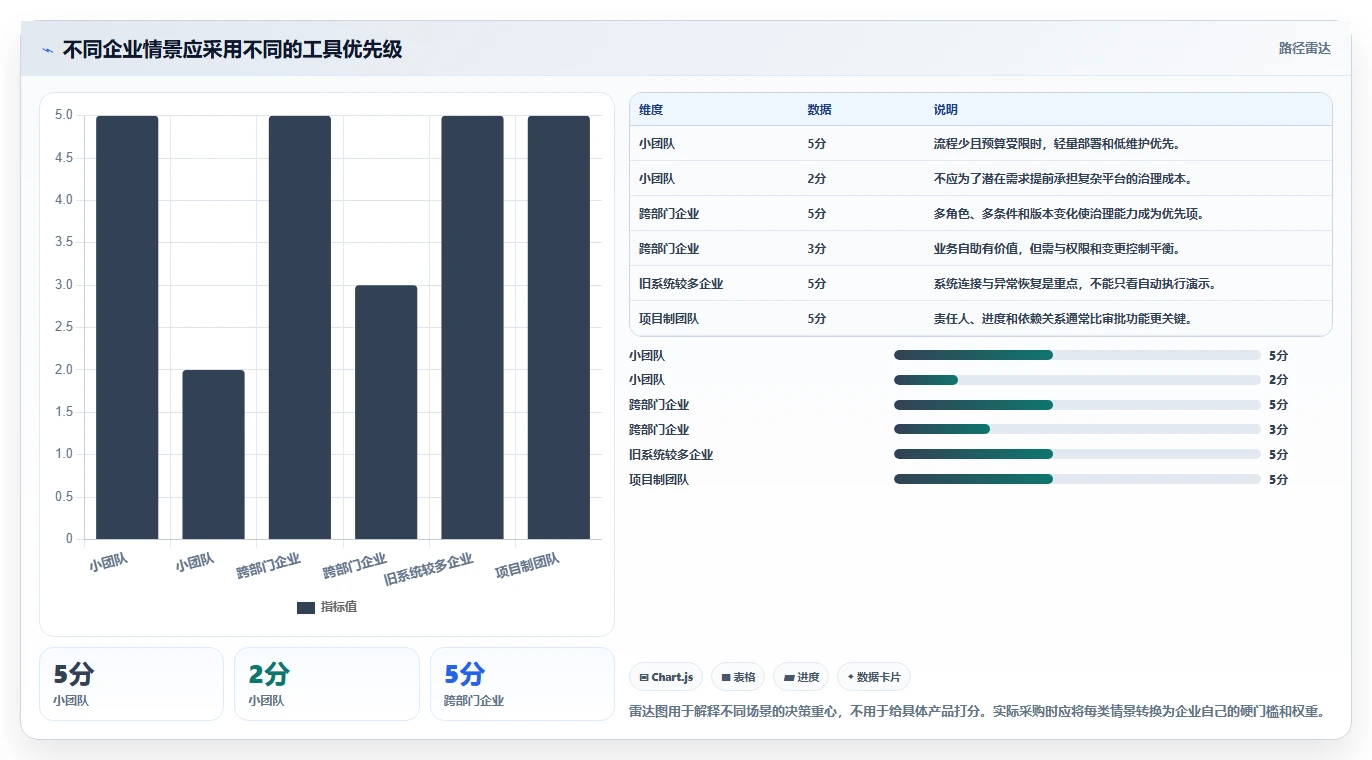The height and width of the screenshot is (760, 1372).
Task: Click the 旧系统较多企业 cell in the table
Action: point(681,284)
